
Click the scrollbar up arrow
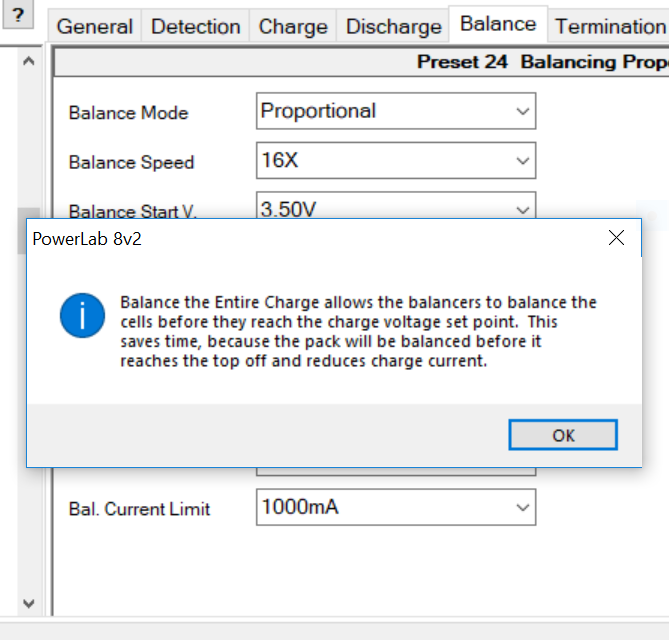click(28, 62)
